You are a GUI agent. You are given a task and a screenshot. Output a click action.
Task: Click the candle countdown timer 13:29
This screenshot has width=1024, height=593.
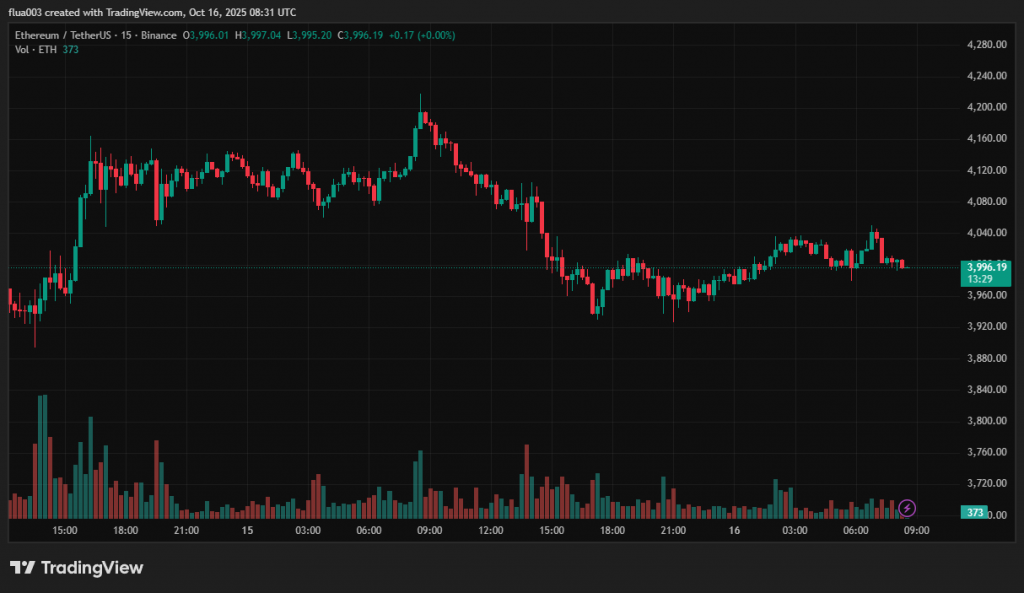coord(980,279)
